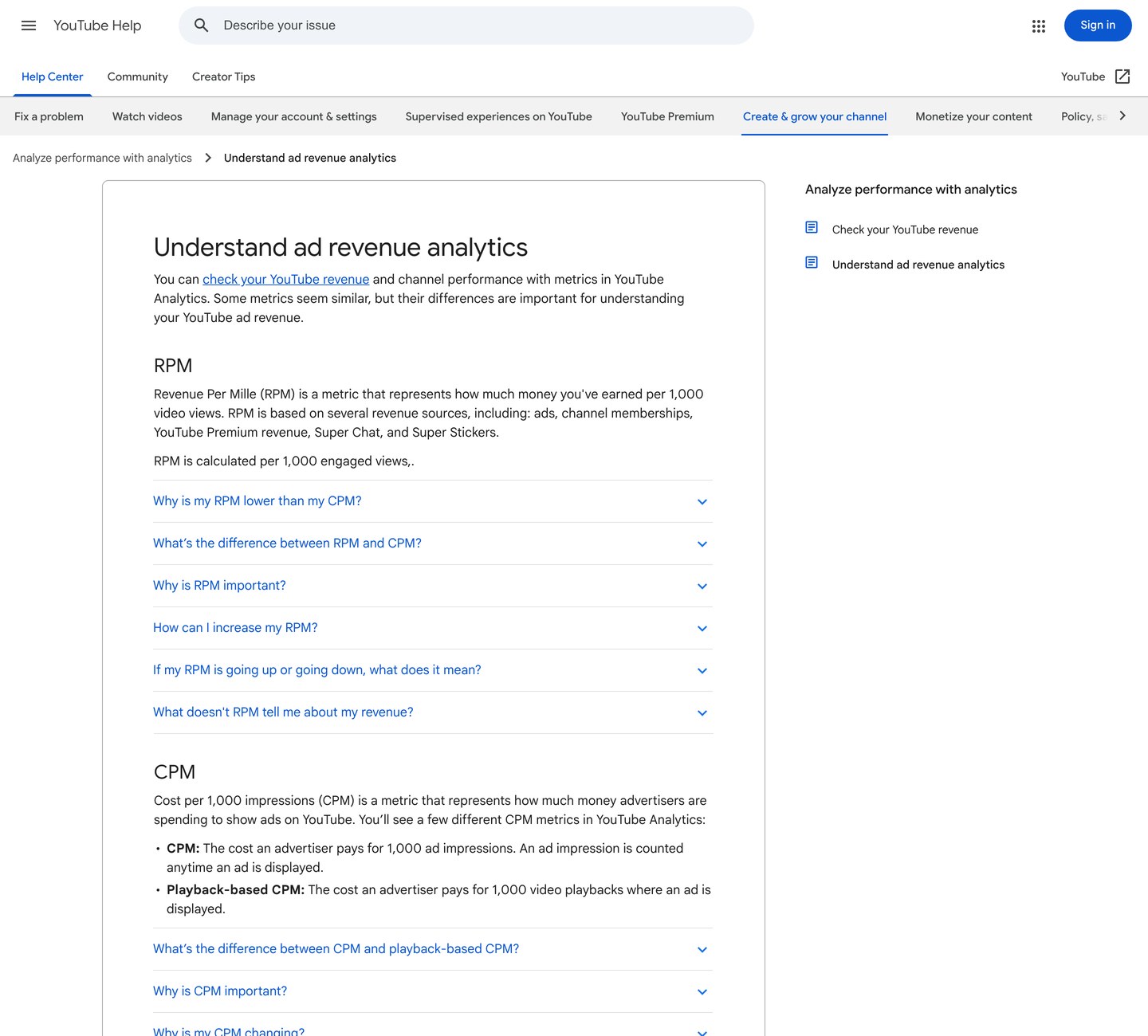Expand "What's the difference between RPM and CPM?"
1148x1036 pixels.
[433, 544]
